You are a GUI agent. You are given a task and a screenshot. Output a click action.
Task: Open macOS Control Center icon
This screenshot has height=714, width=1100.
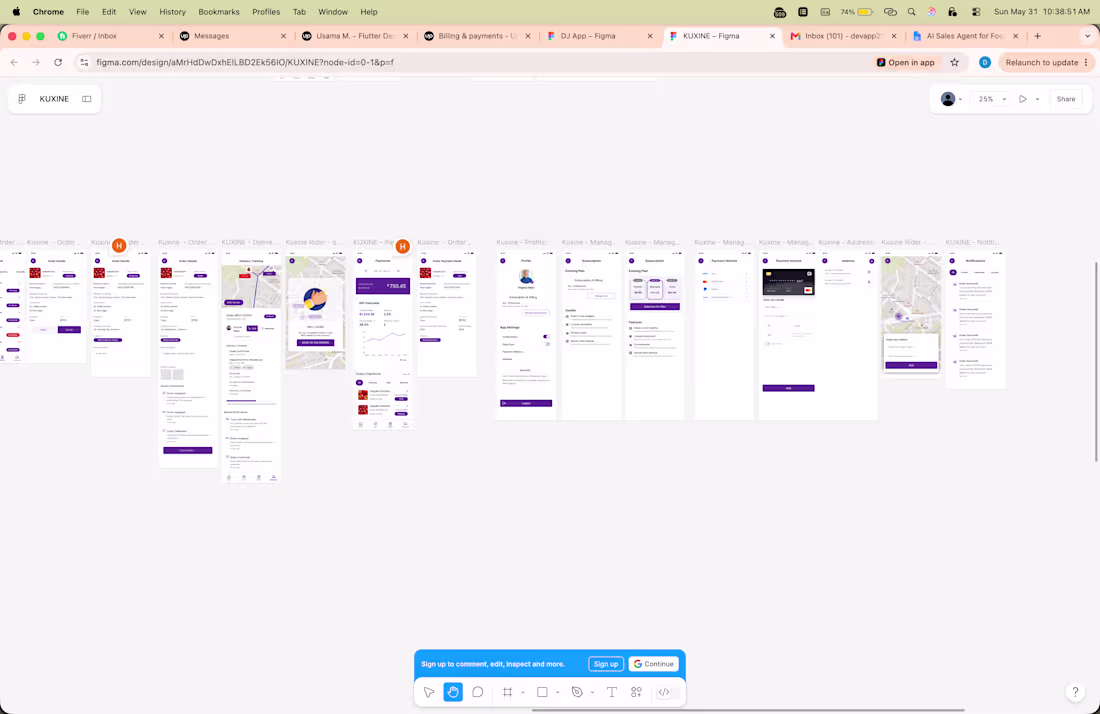pyautogui.click(x=976, y=12)
